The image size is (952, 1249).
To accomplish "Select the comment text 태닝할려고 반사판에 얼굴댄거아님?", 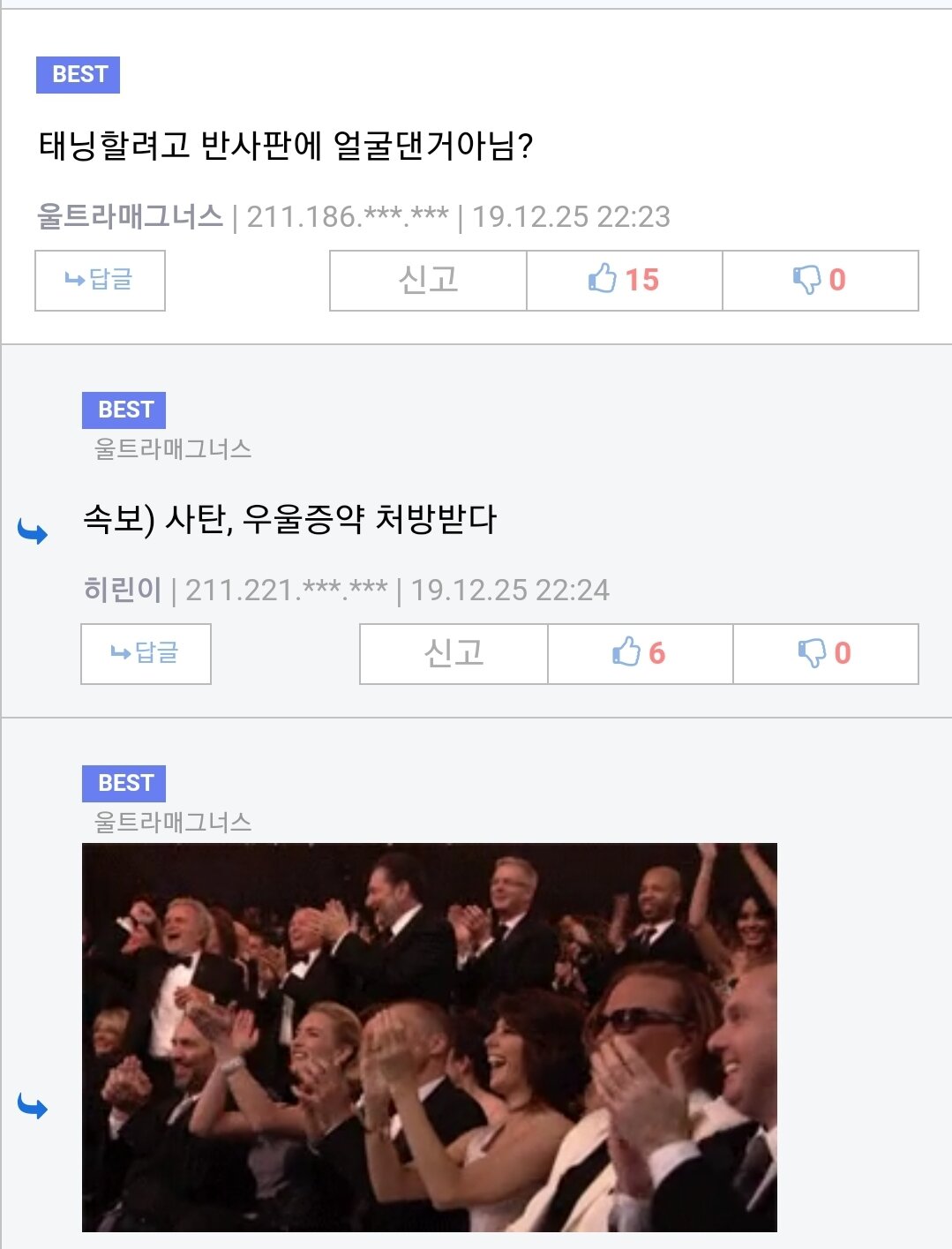I will click(286, 146).
